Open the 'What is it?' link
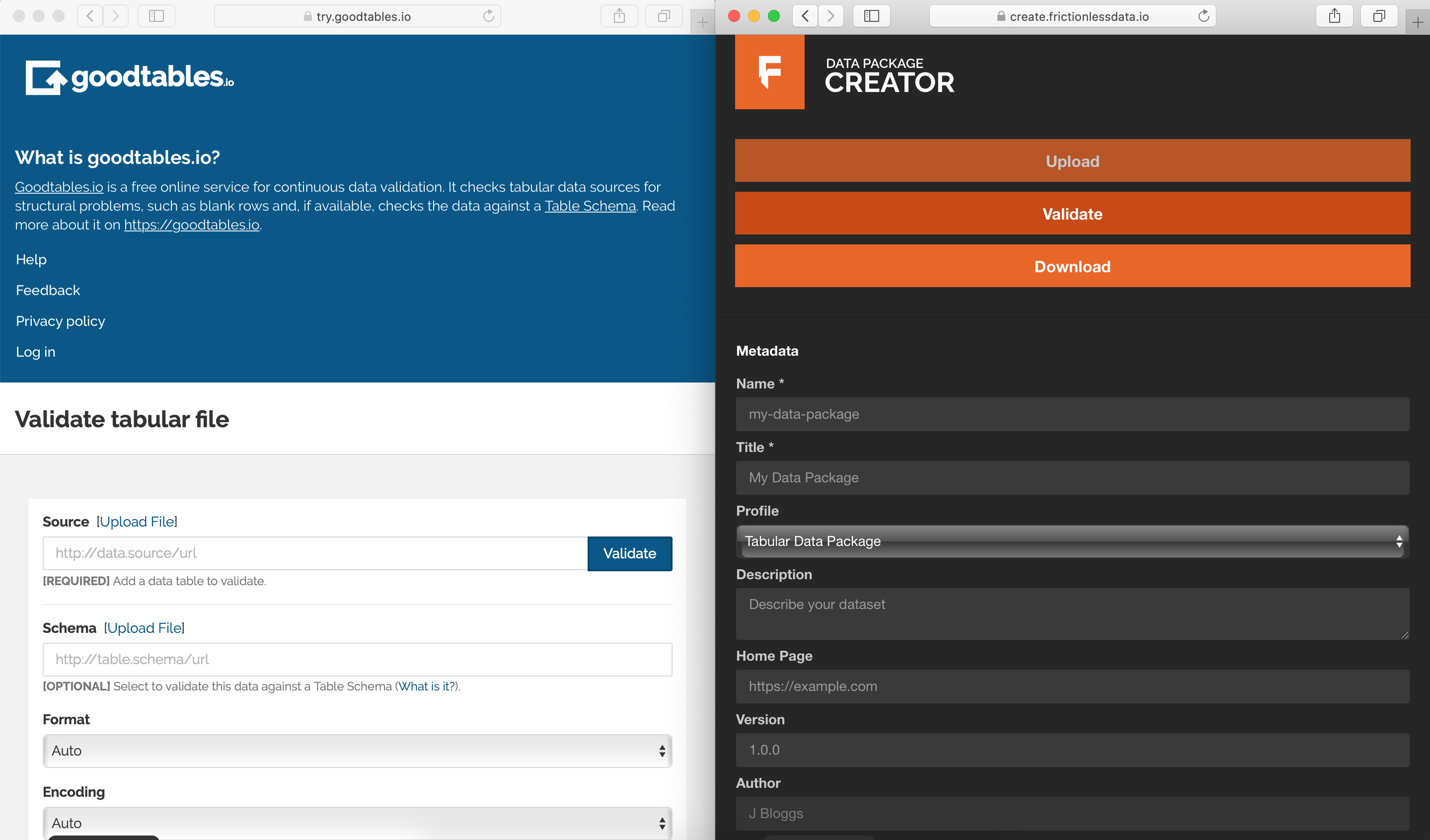1430x840 pixels. click(427, 686)
